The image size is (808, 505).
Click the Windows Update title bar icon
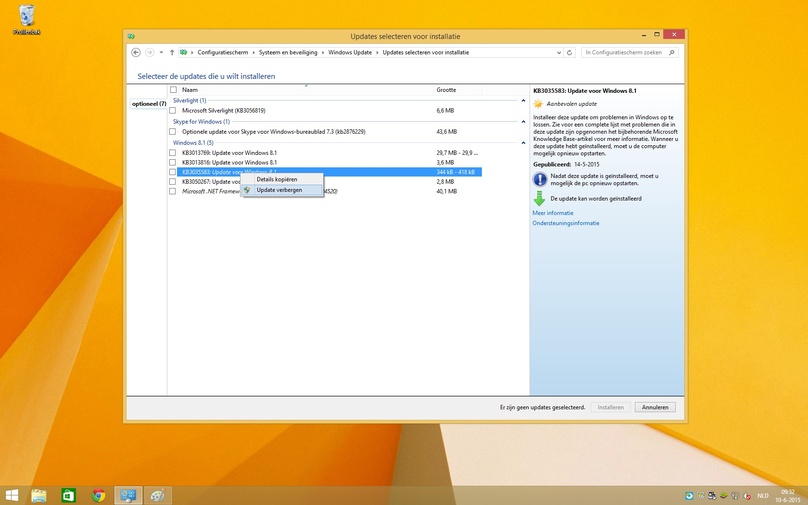(131, 36)
